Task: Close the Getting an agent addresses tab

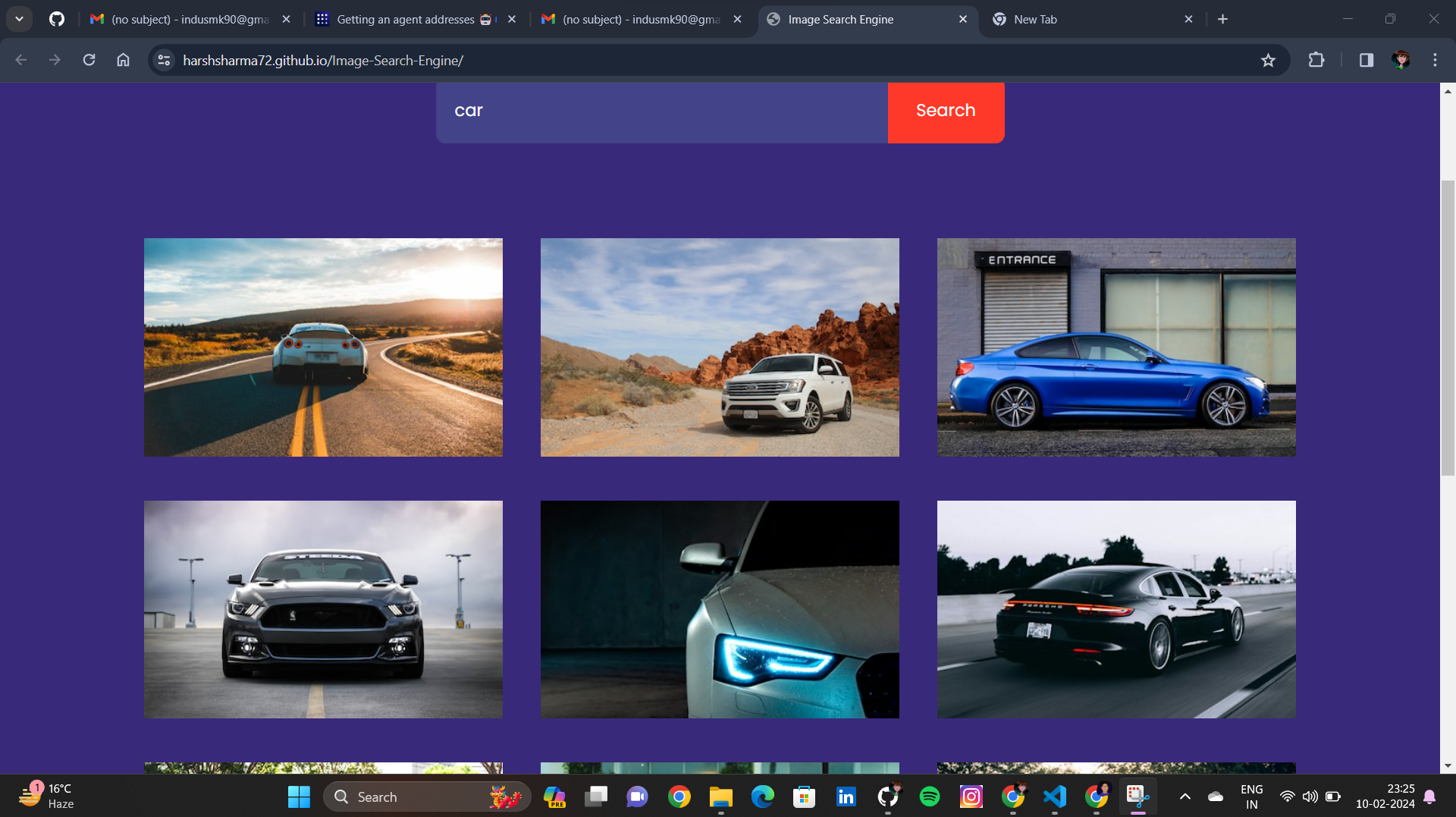Action: 512,19
